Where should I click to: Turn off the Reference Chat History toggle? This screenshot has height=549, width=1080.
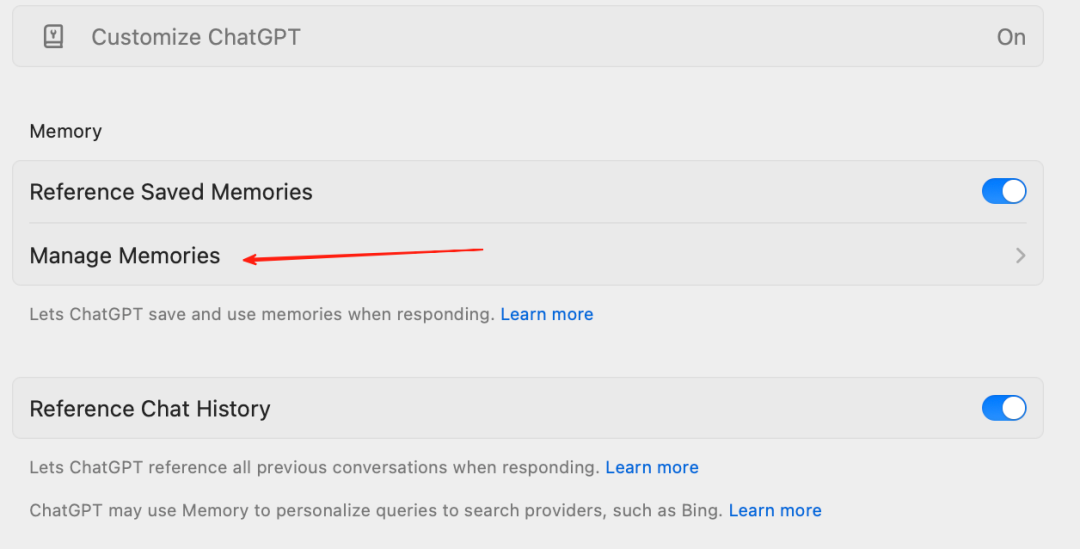[1004, 408]
